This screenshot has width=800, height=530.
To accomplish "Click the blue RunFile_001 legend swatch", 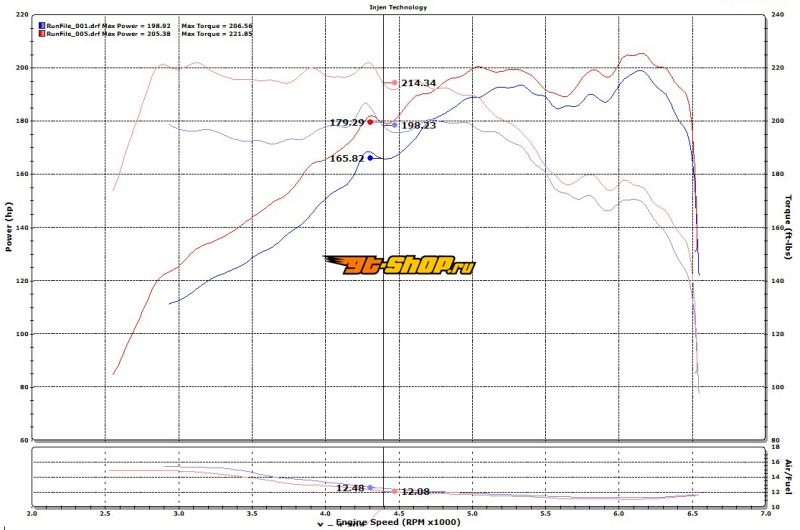I will pos(40,24).
